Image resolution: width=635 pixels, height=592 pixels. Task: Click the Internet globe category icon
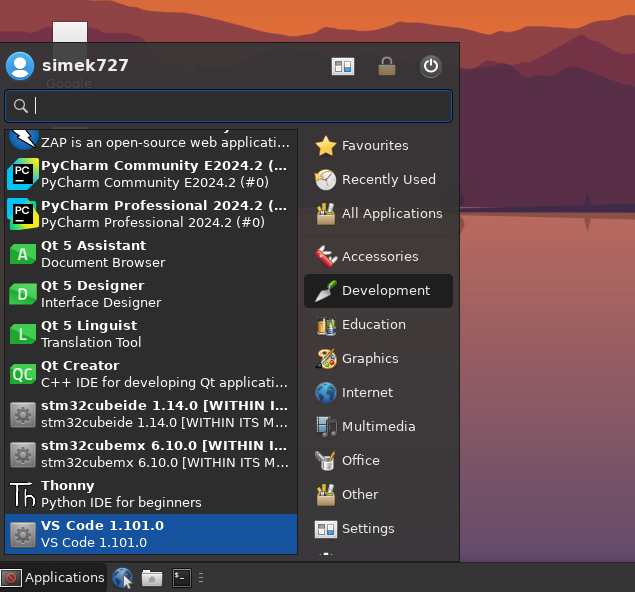click(326, 393)
